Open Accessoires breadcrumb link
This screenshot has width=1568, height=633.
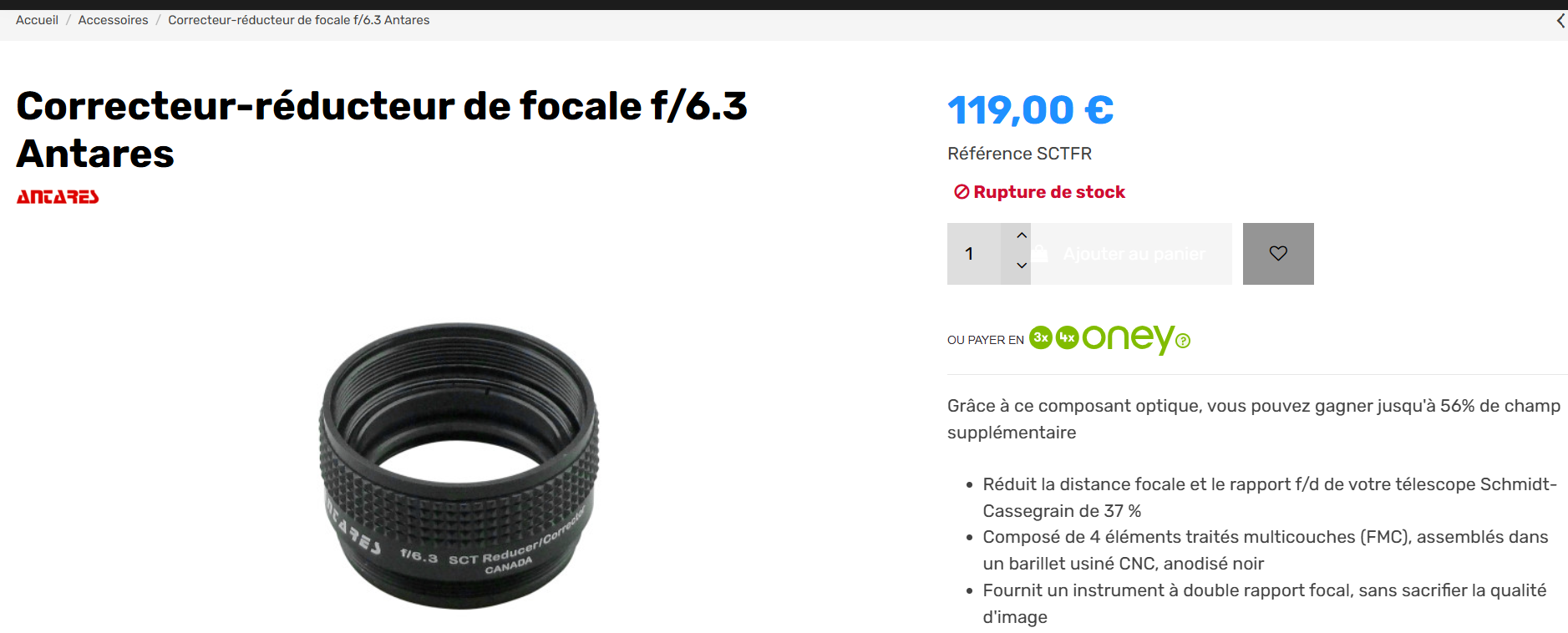pos(113,20)
